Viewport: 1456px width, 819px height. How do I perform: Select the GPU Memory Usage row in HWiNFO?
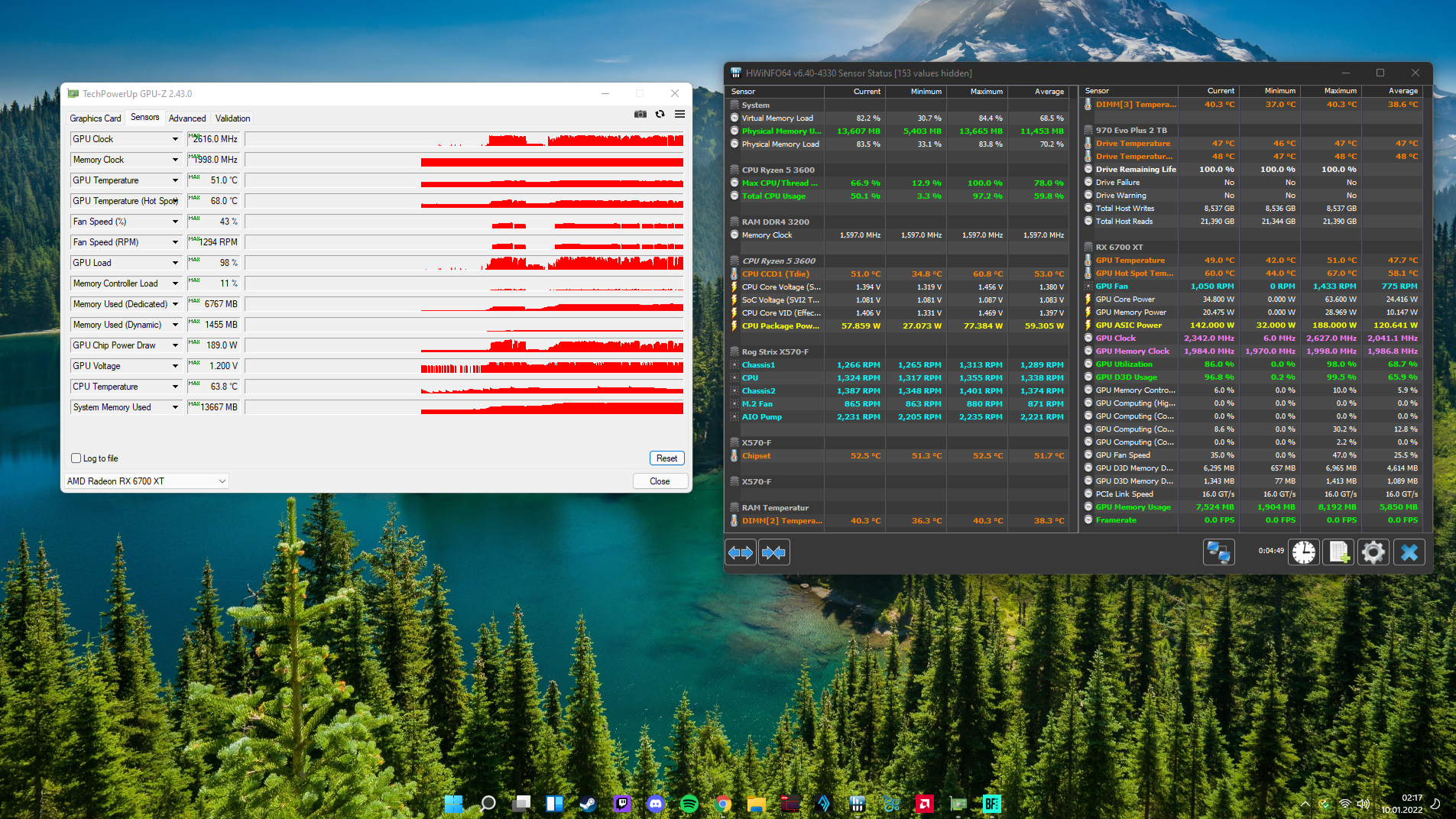1252,507
